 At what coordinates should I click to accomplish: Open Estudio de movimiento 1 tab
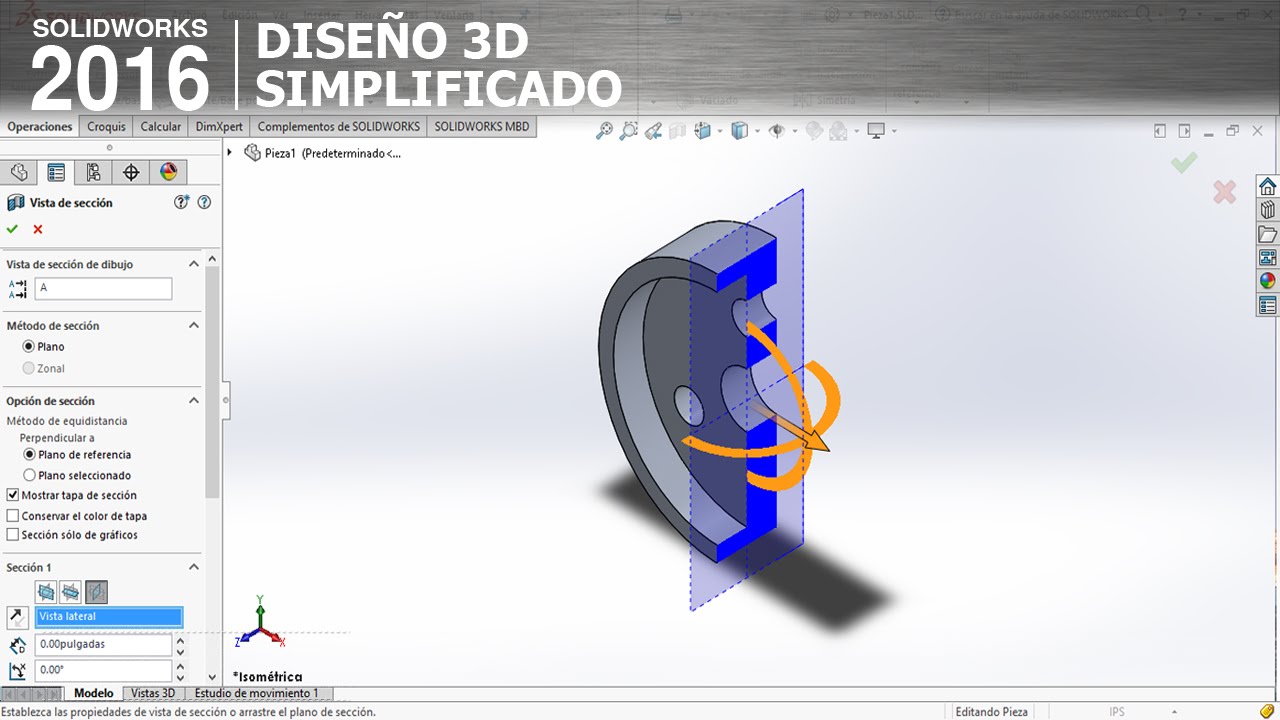coord(257,693)
